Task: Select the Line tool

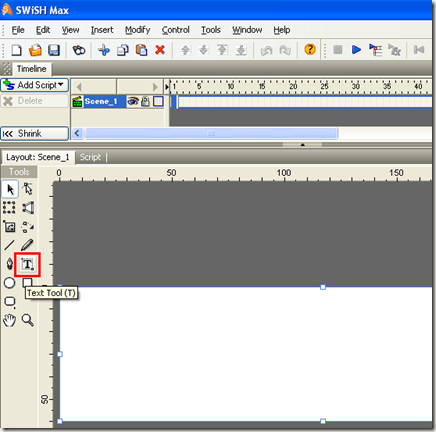Action: tap(9, 245)
